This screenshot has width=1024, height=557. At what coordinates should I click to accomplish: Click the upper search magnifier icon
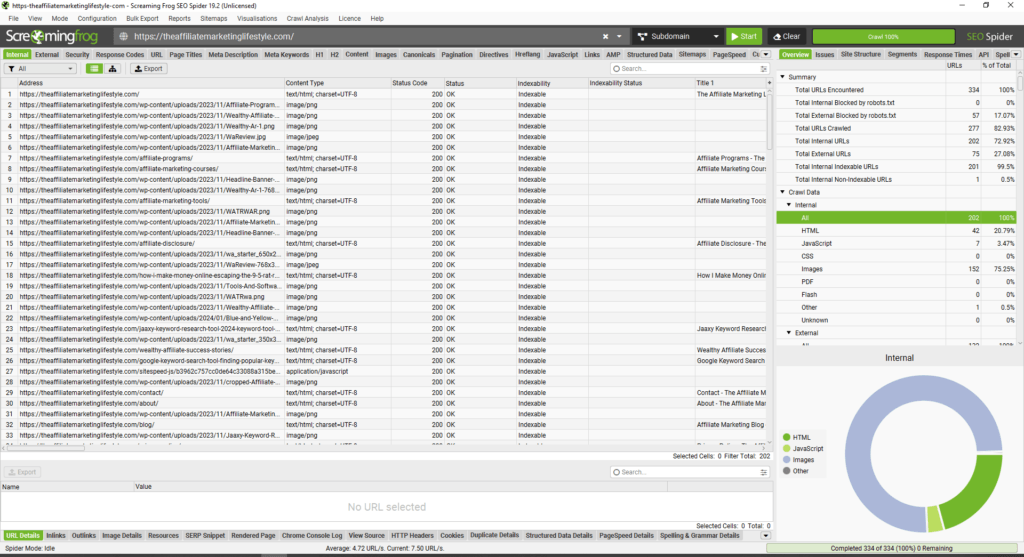click(x=616, y=69)
